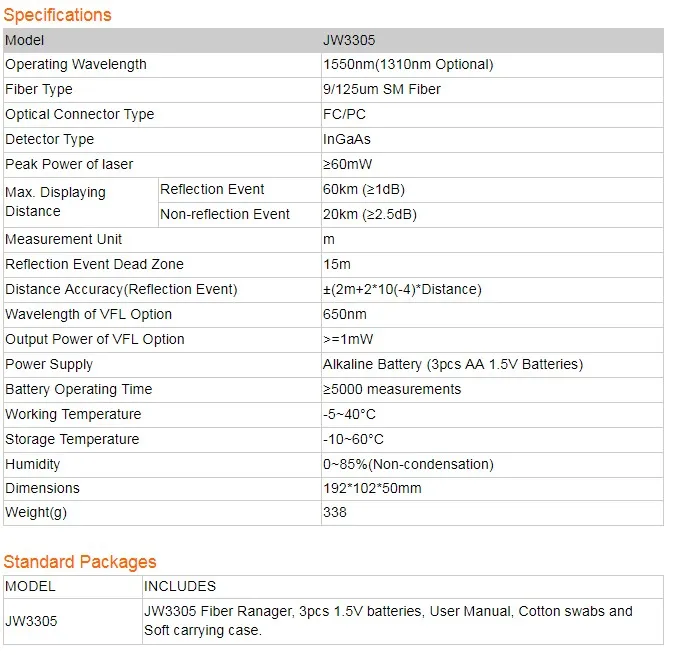Click the 'JW3305 Fiber Ranager, 3pcs 1.5V batteries' description

(388, 621)
